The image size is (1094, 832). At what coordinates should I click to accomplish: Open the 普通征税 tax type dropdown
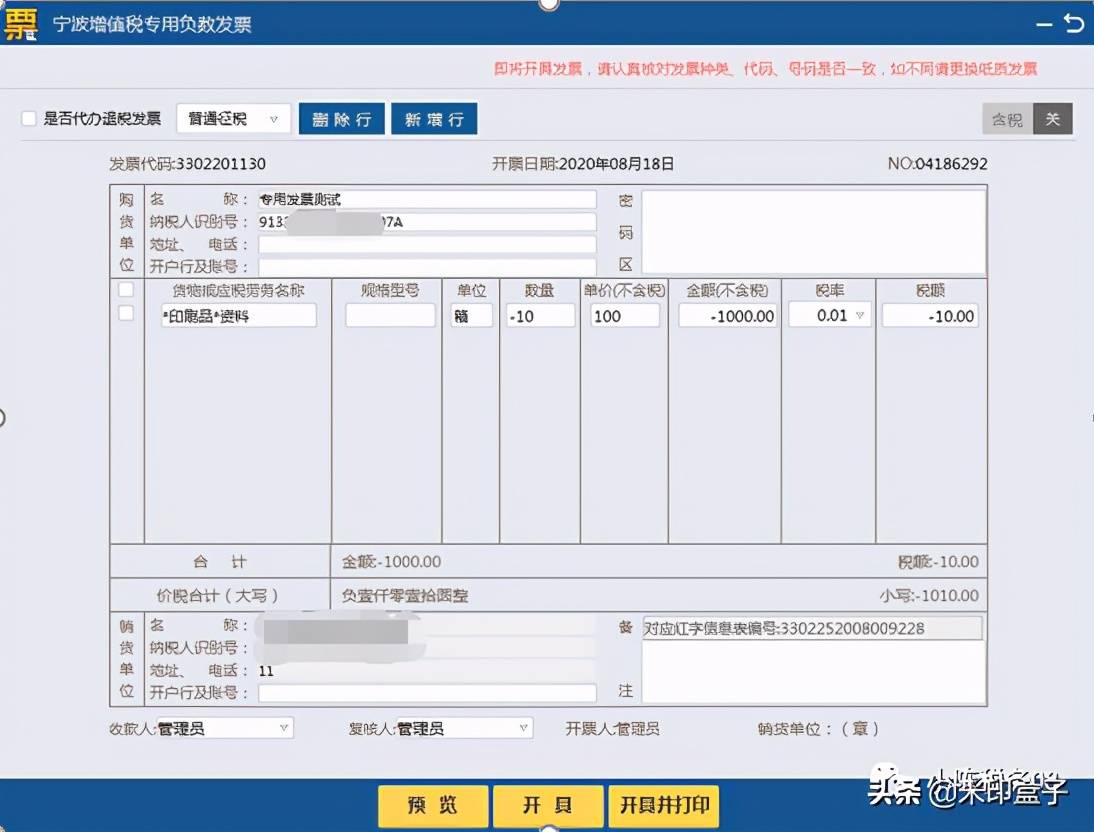[233, 119]
